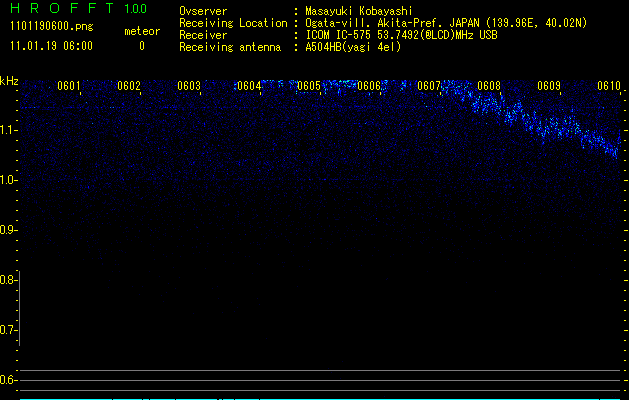Click the 0610 time marker
629x400 pixels.
pyautogui.click(x=609, y=86)
